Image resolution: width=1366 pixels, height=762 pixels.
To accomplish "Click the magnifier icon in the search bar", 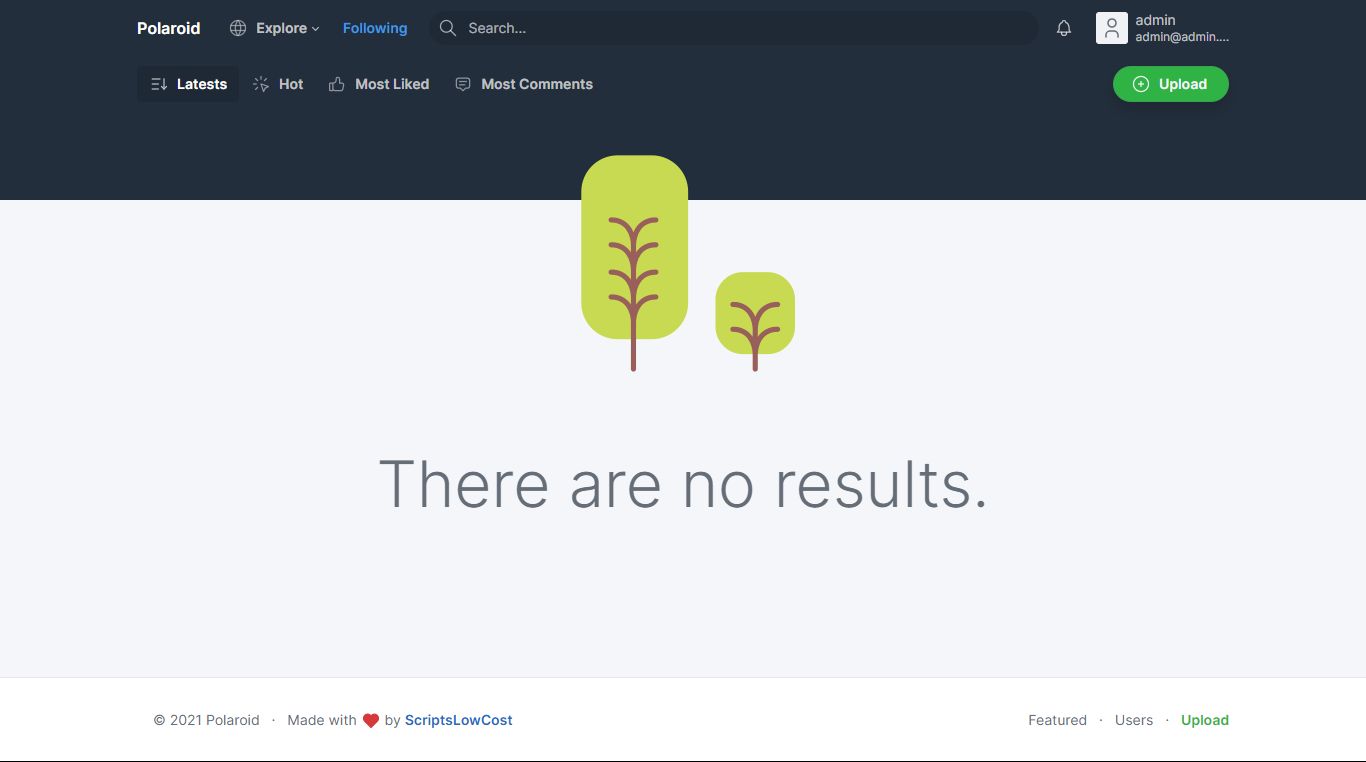I will click(x=448, y=28).
